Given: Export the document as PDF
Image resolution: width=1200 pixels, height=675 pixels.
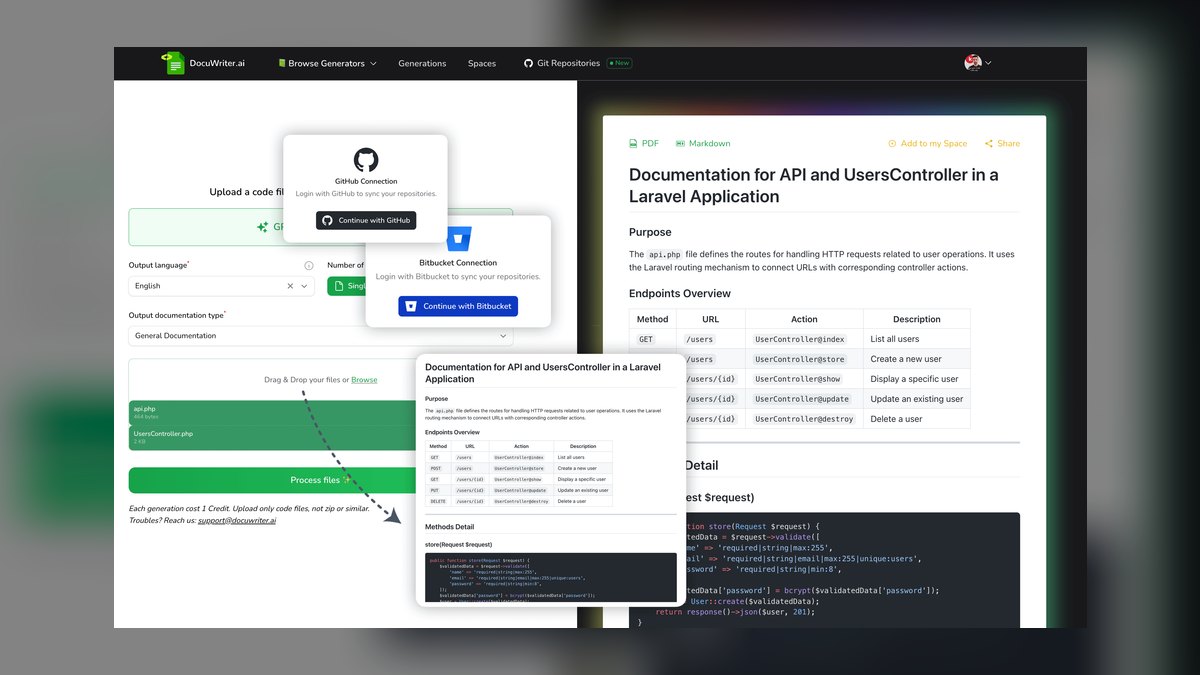Looking at the screenshot, I should (644, 143).
